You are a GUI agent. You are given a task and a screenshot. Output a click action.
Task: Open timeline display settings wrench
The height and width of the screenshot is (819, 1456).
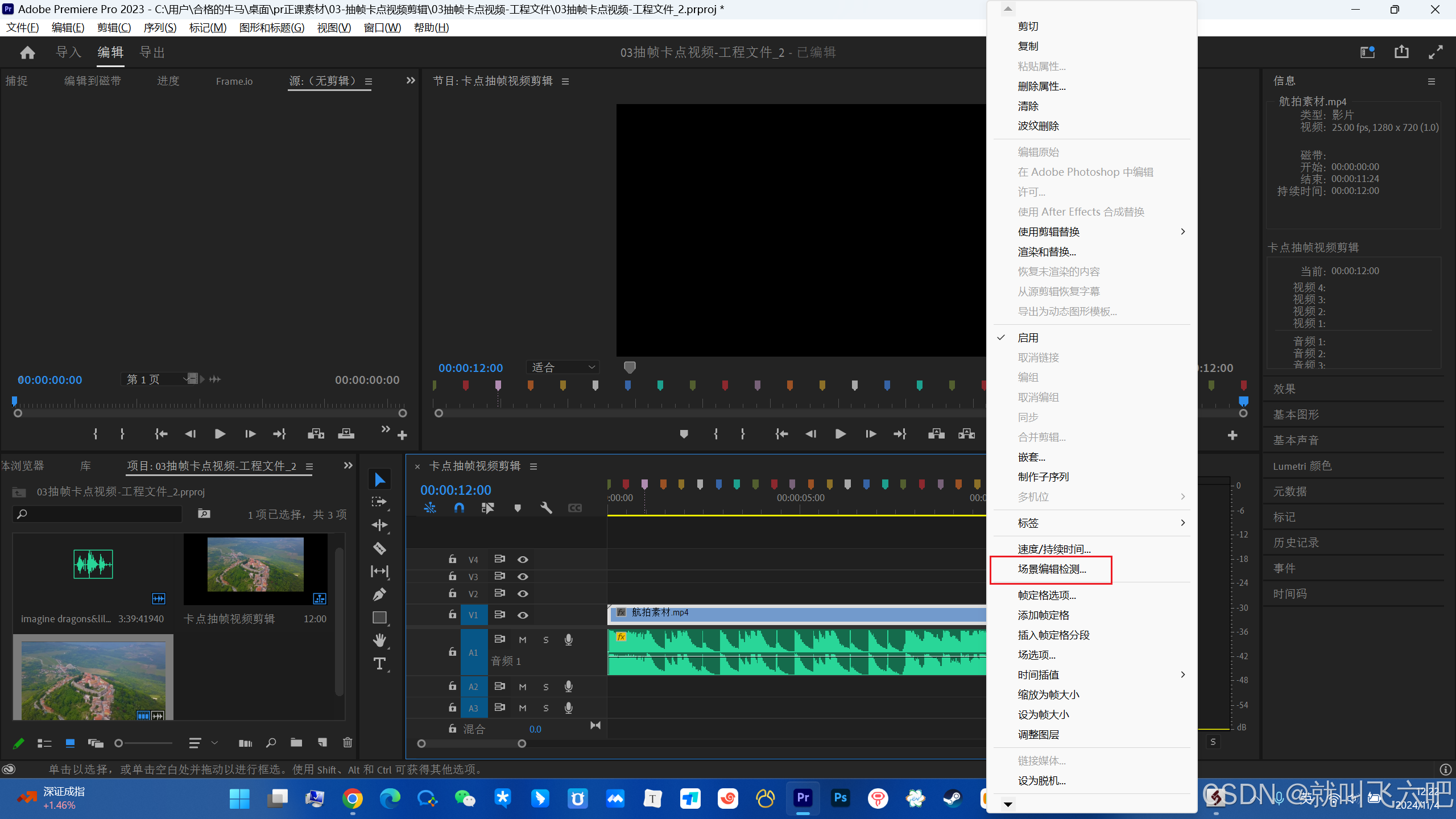[x=546, y=508]
